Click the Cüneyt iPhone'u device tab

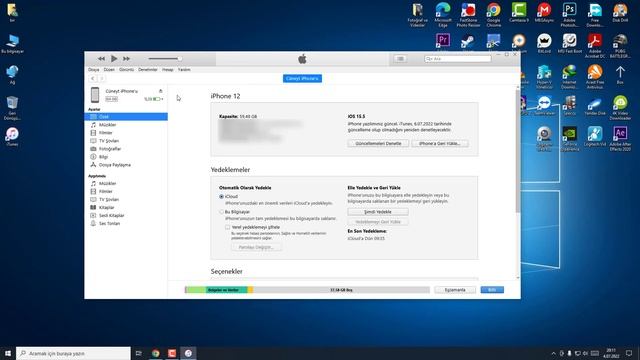coord(302,78)
